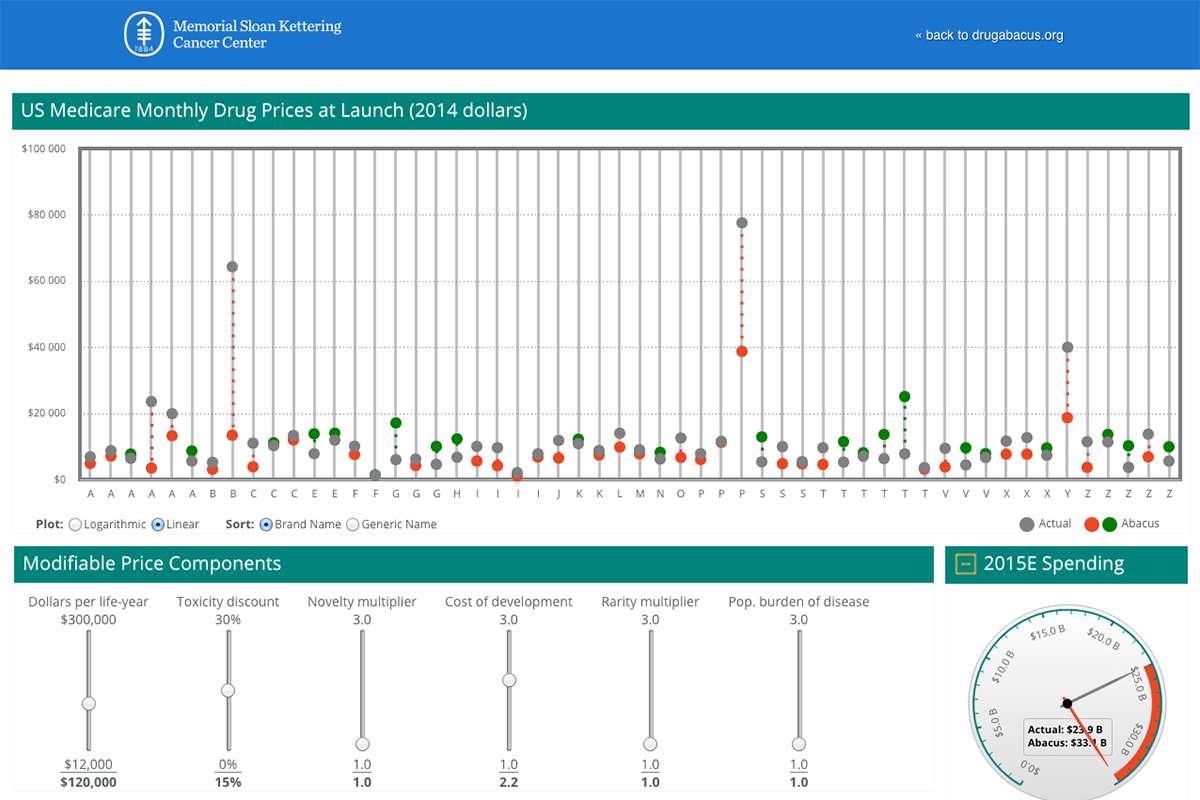Click the gray Actual point for drug Y near $40,000

1068,347
